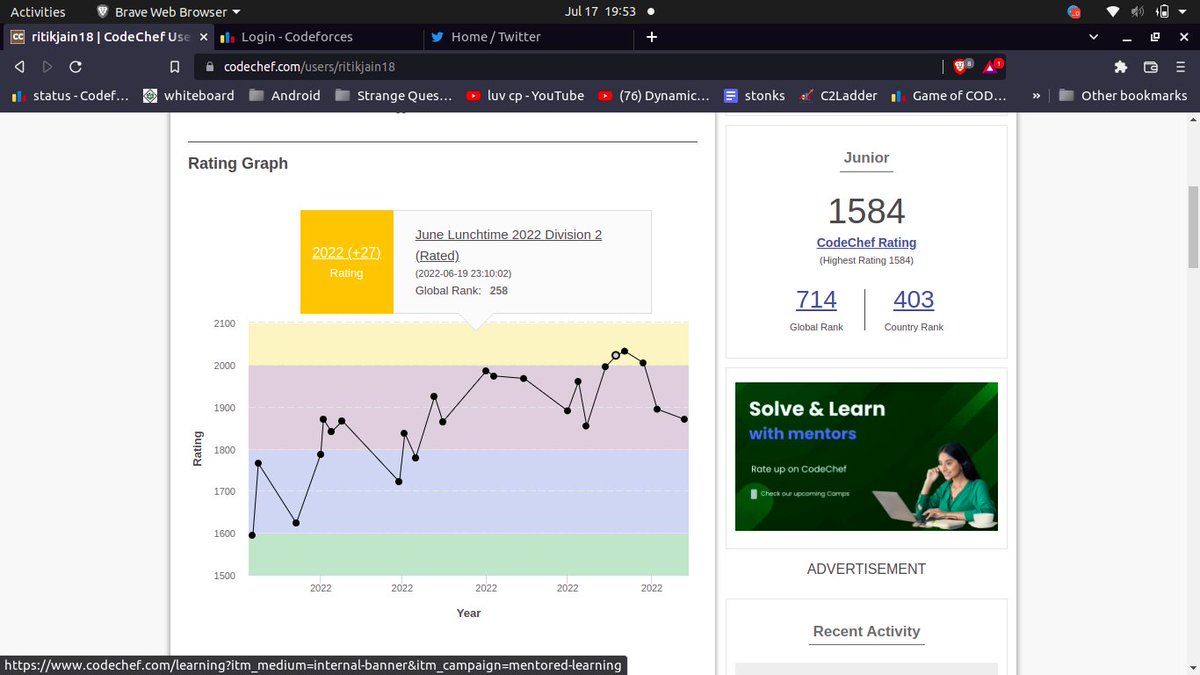1200x675 pixels.
Task: Open the CodeChef Rating link
Action: click(x=866, y=242)
